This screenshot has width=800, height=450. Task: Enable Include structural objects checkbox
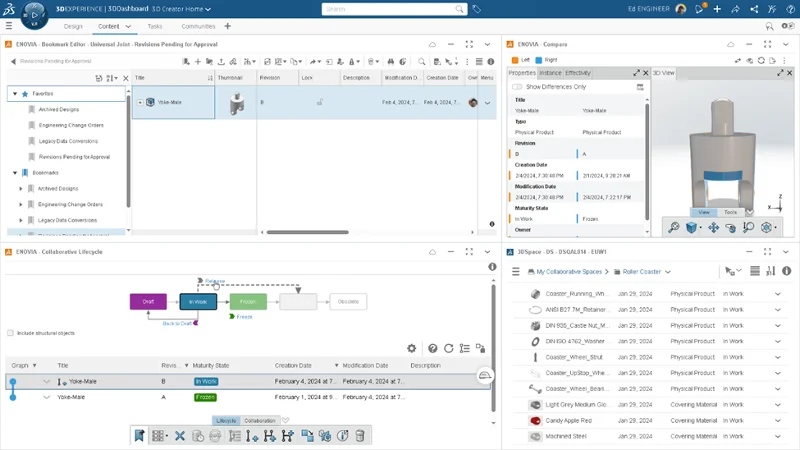(11, 333)
